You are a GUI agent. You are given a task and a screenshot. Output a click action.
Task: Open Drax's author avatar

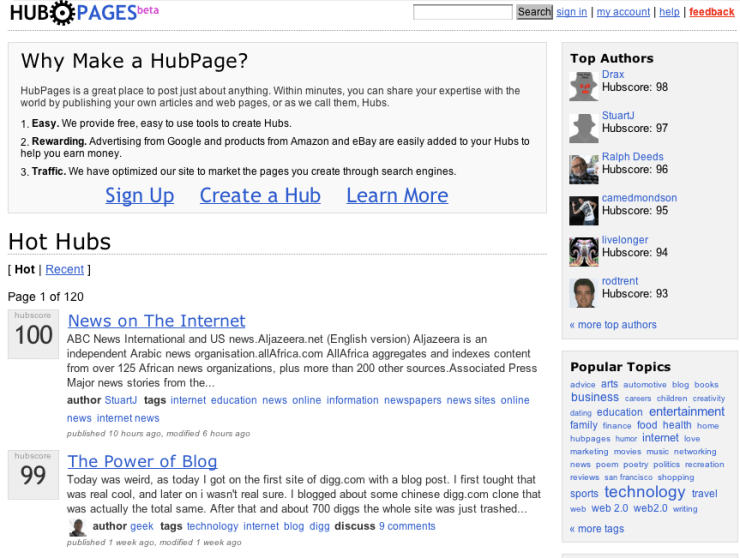583,86
